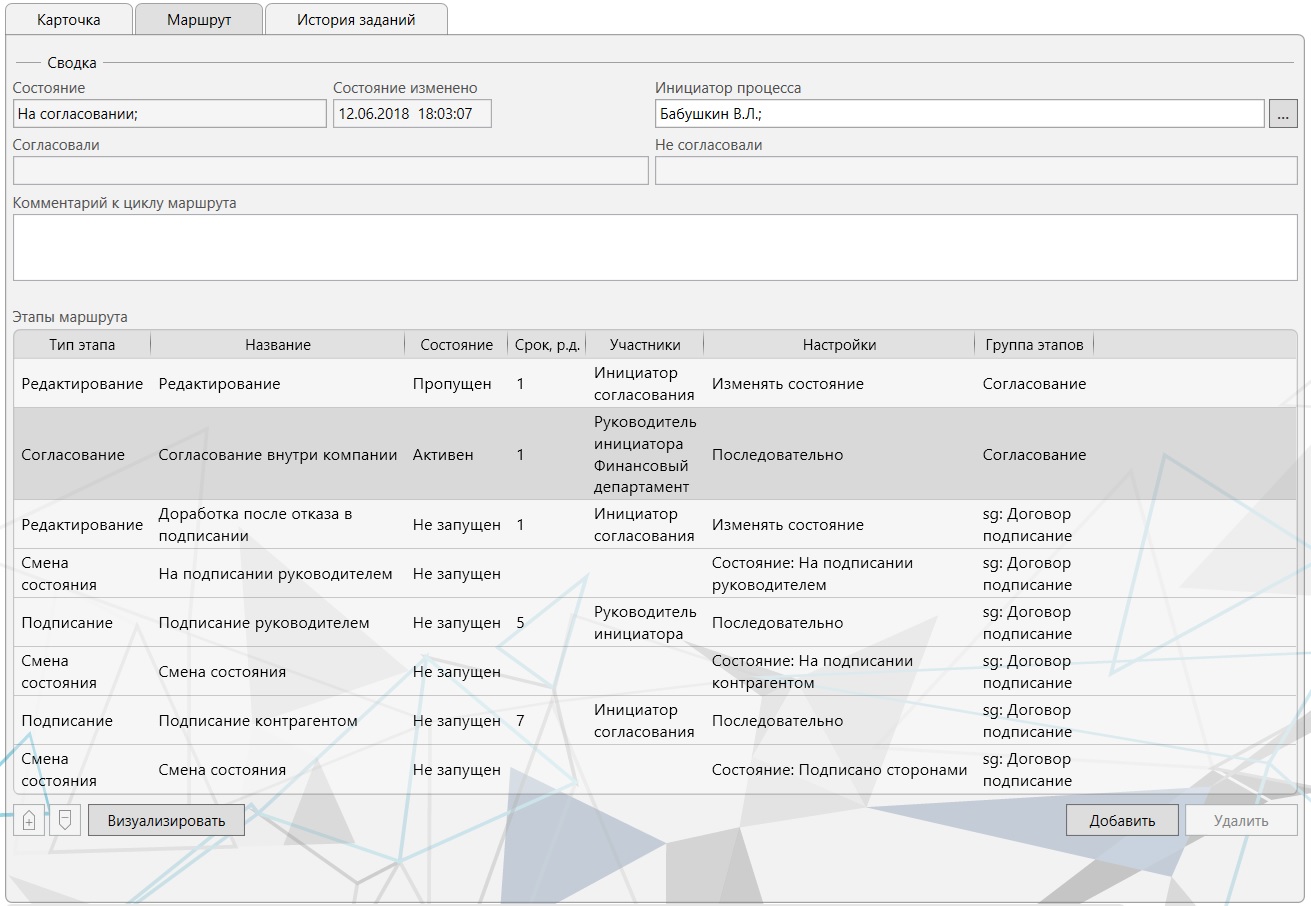Sort by the Тип этапа column header
Image resolution: width=1311 pixels, height=906 pixels.
82,345
